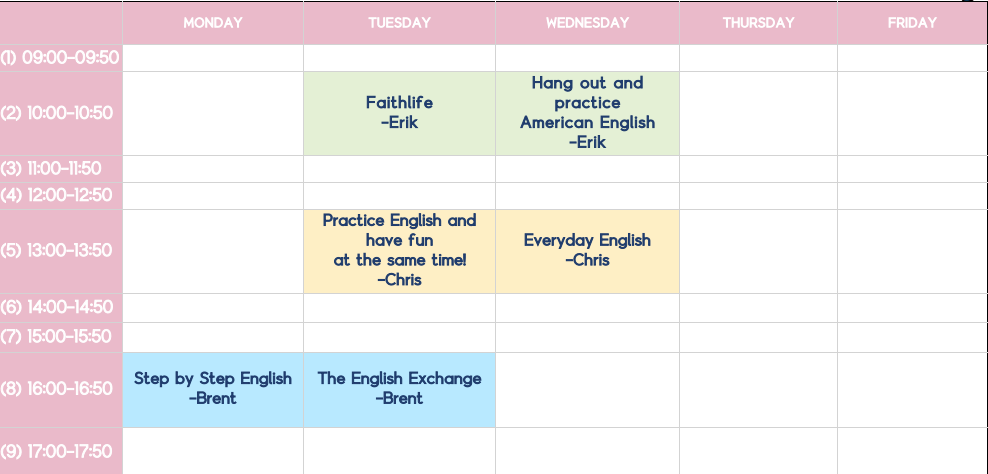Select the 15:00-15:50 time slot label
Viewport: 988px width, 474px height.
(x=60, y=336)
